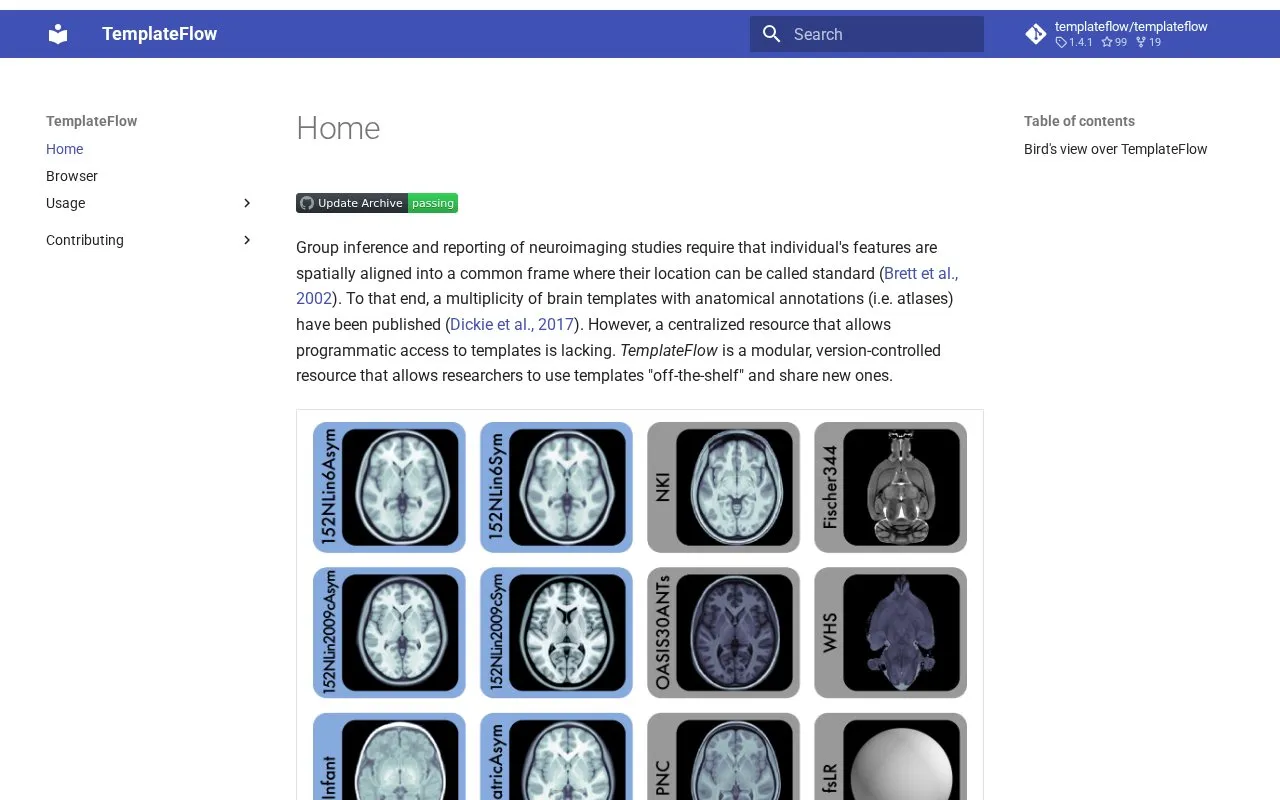Focus the Search input field
Screen dimensions: 1280x800
(x=867, y=34)
